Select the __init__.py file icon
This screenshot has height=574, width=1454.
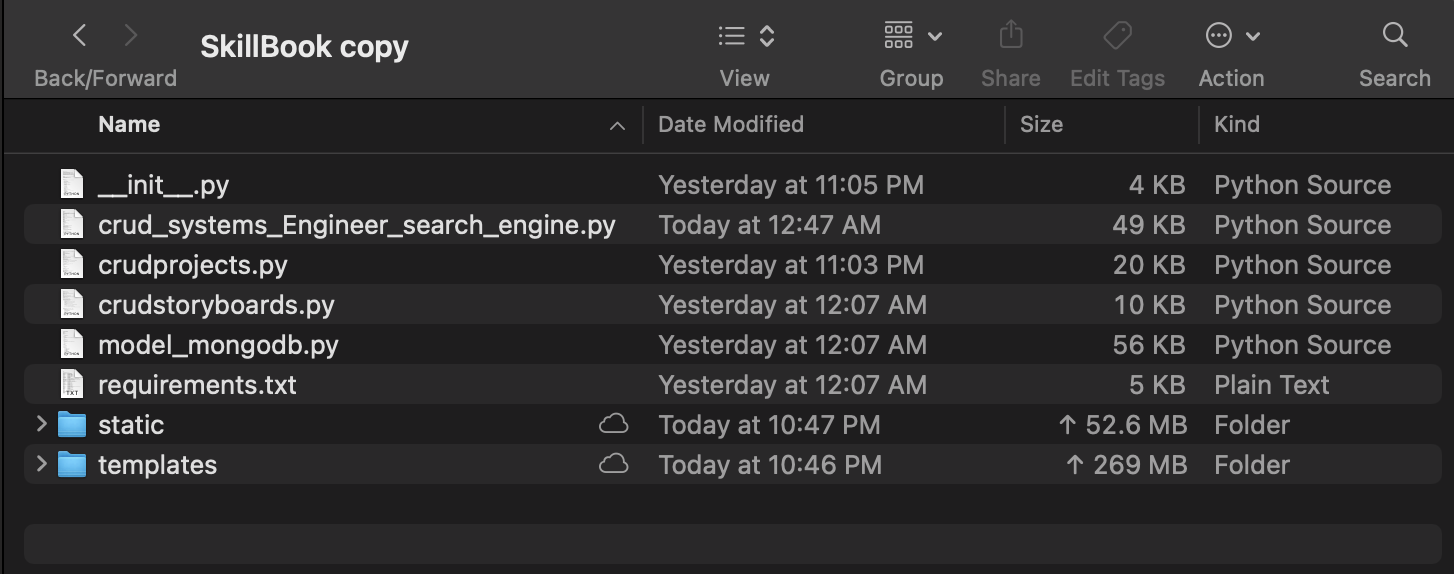(71, 184)
